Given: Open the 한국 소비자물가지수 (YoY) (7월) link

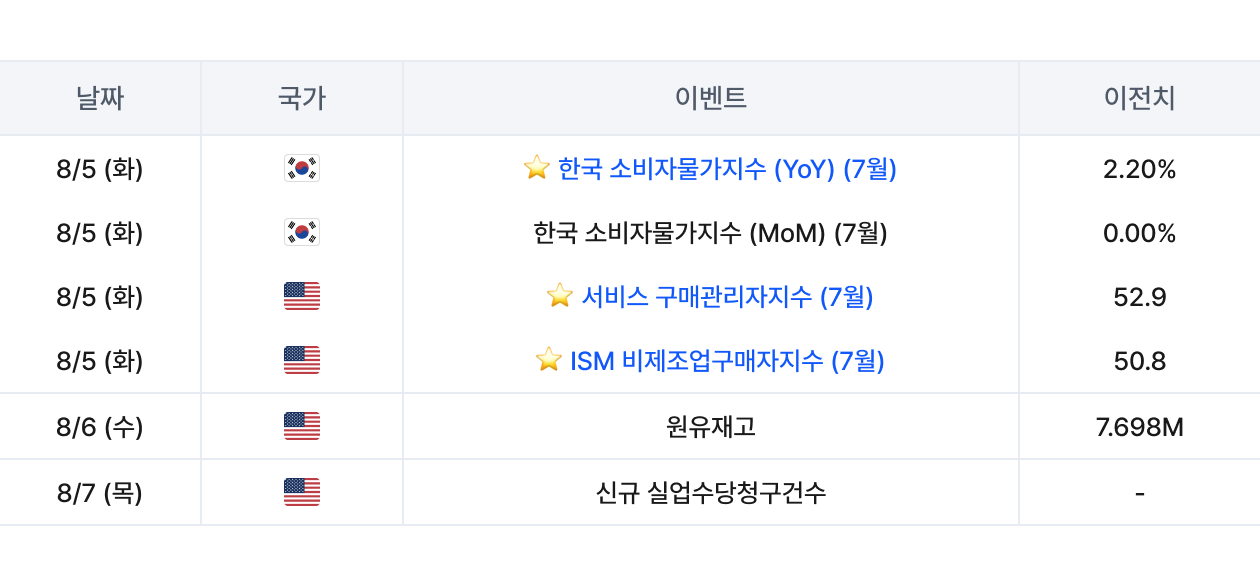Looking at the screenshot, I should (x=727, y=168).
